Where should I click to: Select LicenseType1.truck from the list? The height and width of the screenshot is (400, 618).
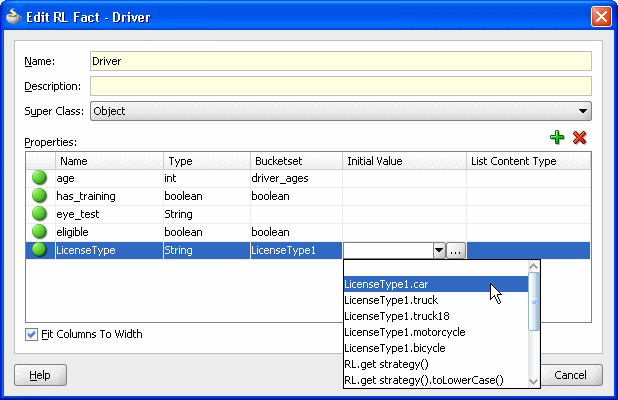click(x=436, y=300)
